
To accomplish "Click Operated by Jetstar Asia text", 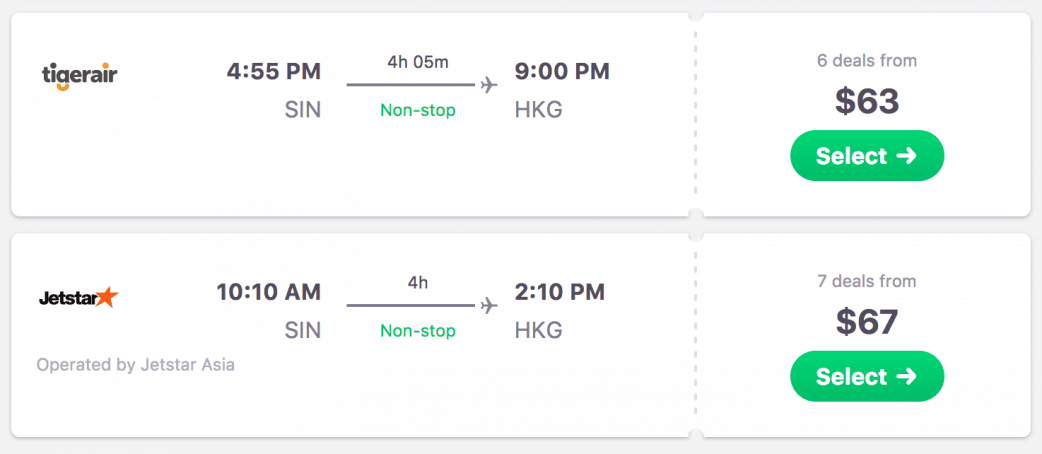I will point(136,365).
